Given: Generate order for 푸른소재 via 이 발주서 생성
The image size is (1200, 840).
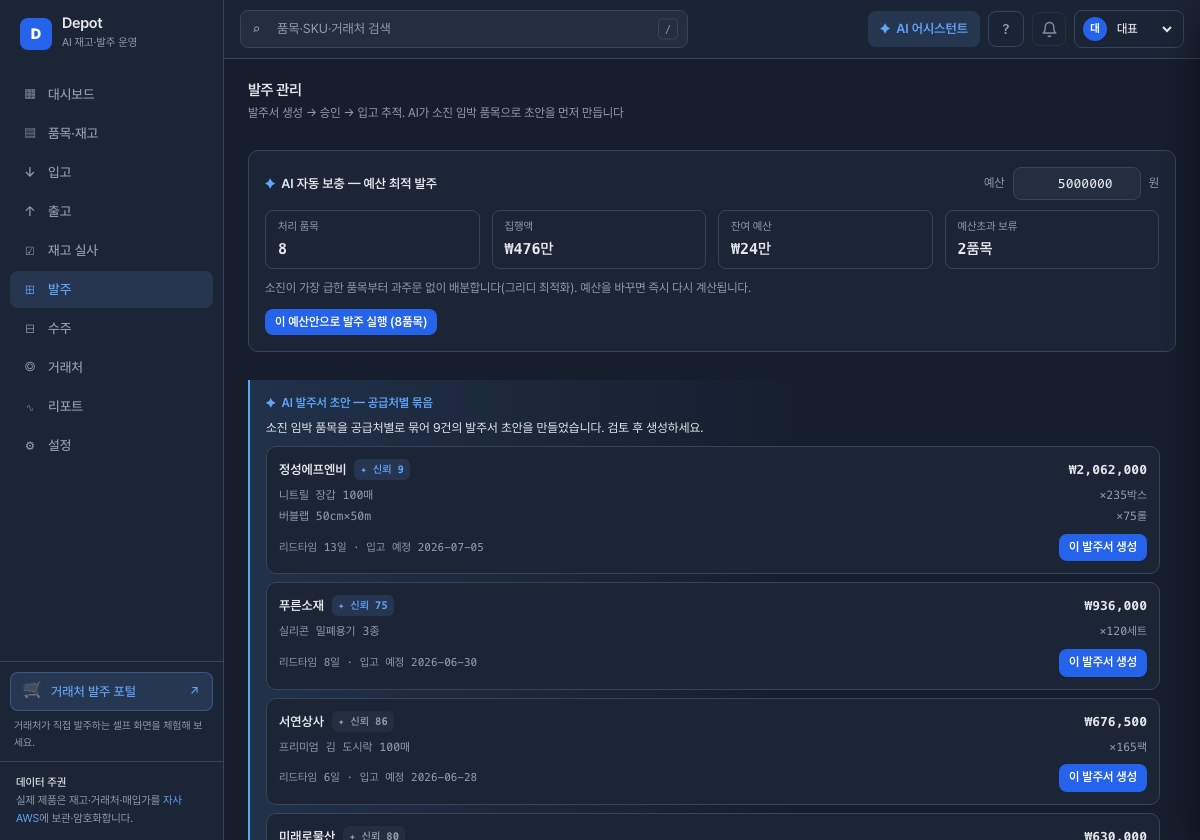Looking at the screenshot, I should [1103, 662].
